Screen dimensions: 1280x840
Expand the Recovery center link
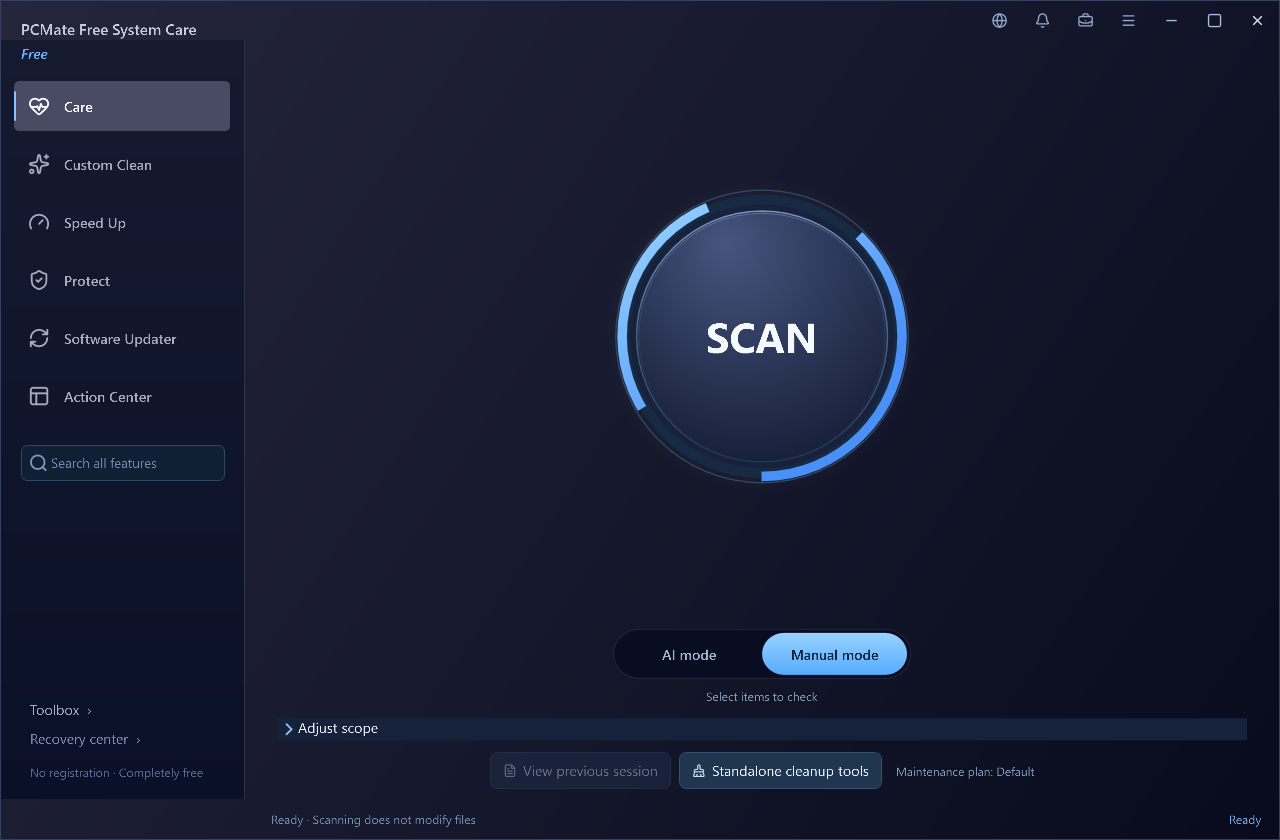tap(85, 740)
